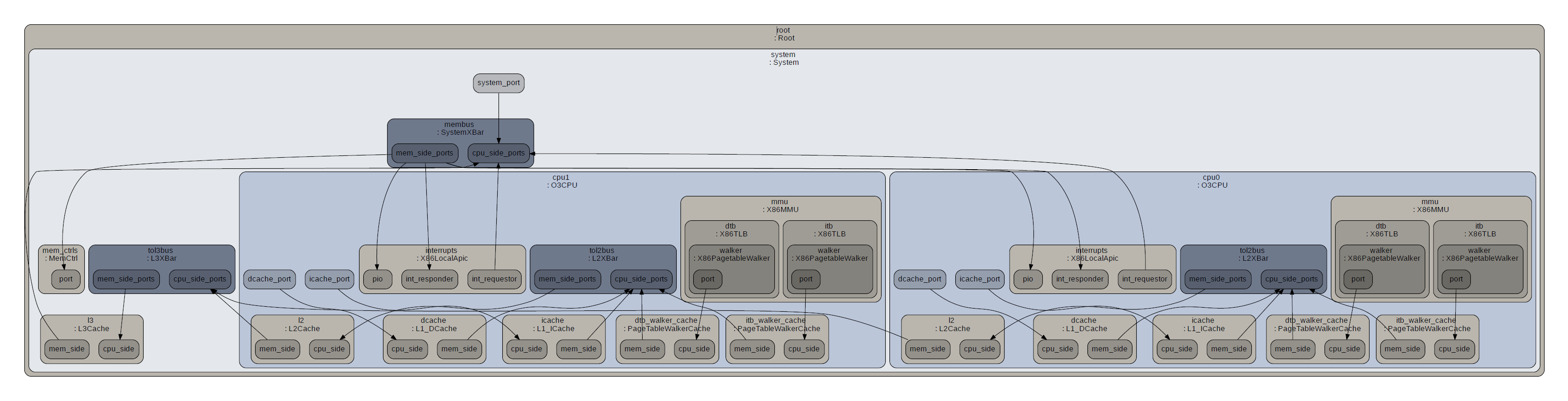Viewport: 1568px width, 401px height.
Task: Click cpu1 dtb walker port
Action: [x=707, y=280]
